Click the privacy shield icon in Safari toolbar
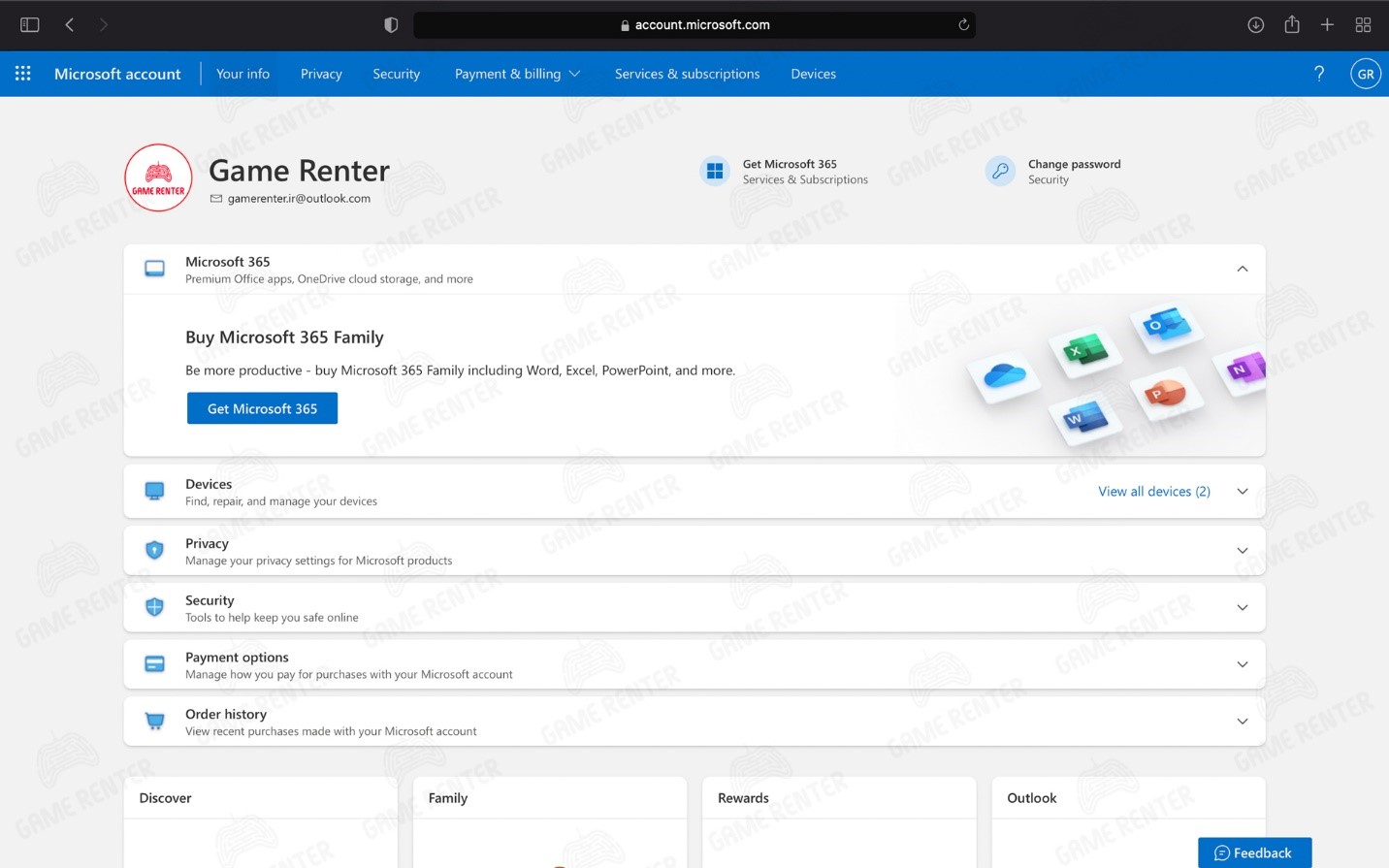The width and height of the screenshot is (1389, 868). pyautogui.click(x=391, y=25)
